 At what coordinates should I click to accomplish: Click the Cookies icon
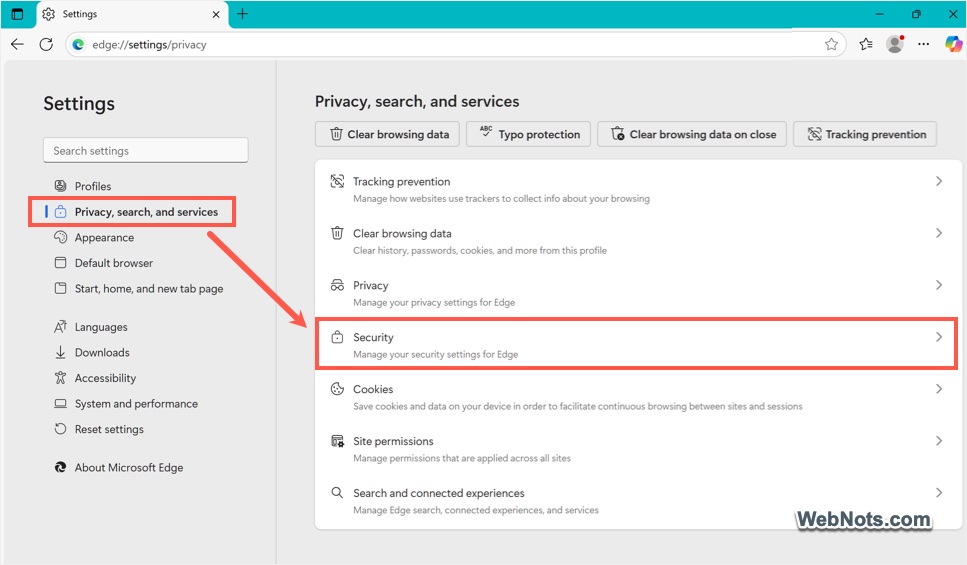337,389
